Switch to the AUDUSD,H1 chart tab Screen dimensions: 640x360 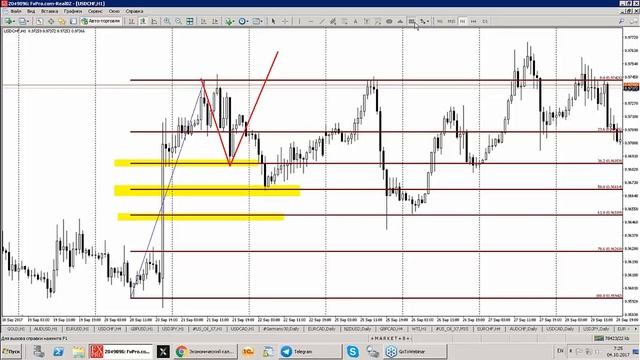(45, 329)
